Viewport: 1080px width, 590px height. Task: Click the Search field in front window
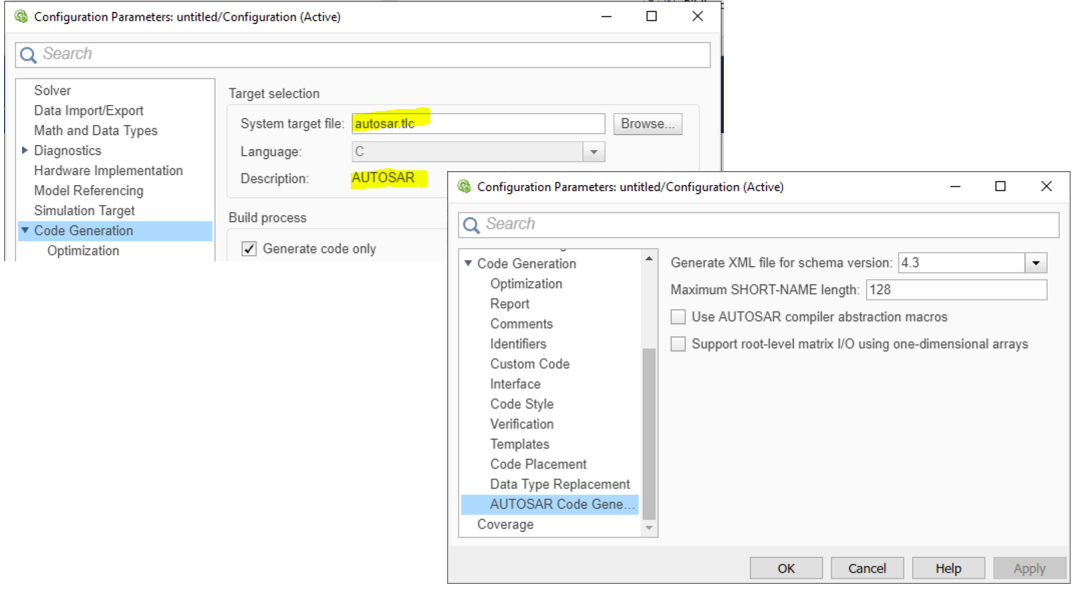pyautogui.click(x=758, y=224)
